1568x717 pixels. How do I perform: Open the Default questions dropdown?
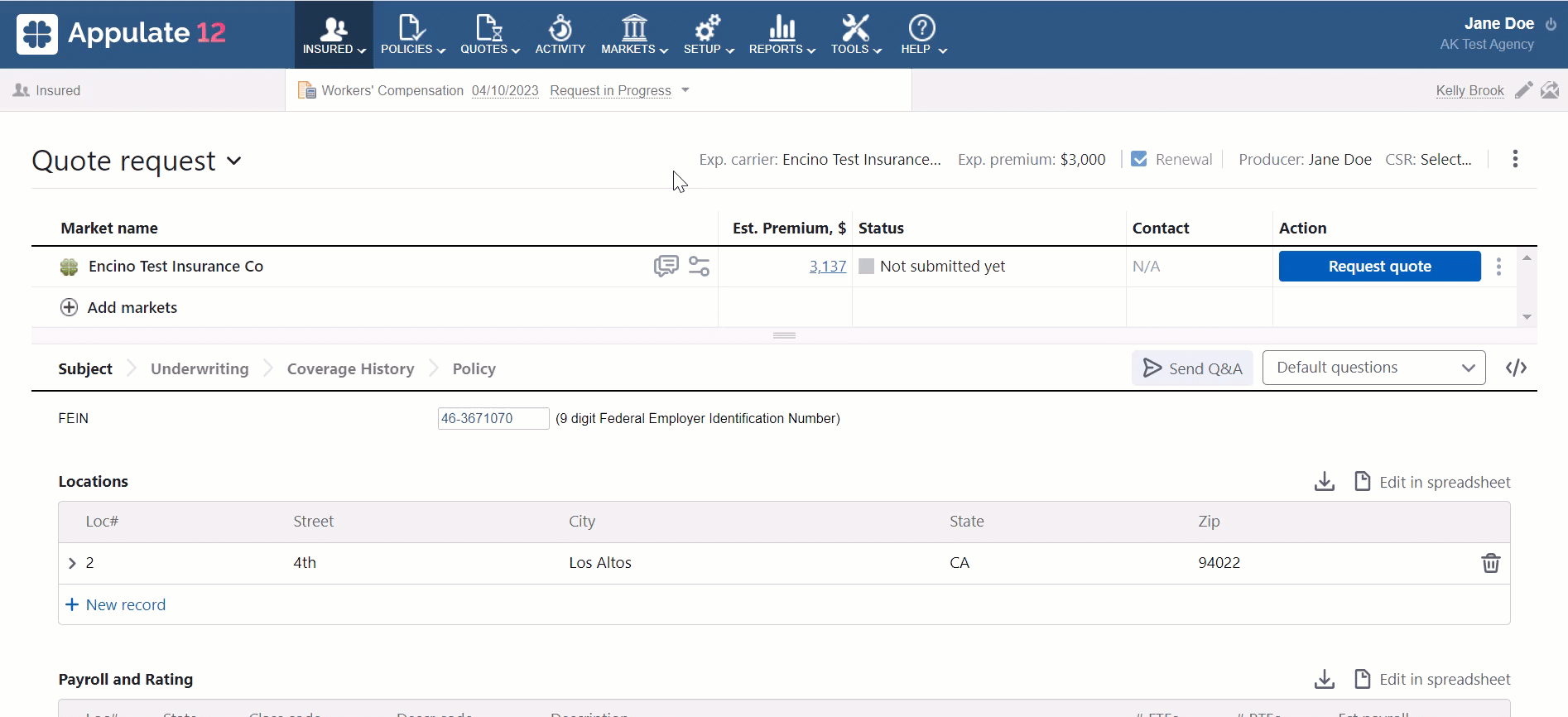[1374, 368]
